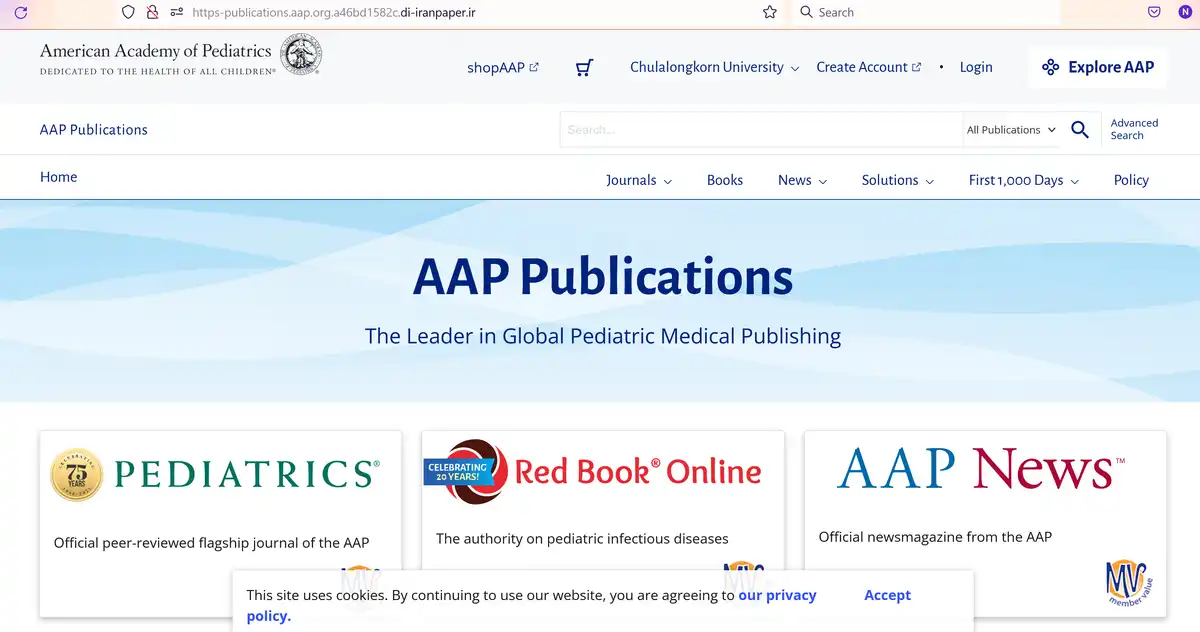Click the Pediatrics 75 Years gold badge
Image resolution: width=1200 pixels, height=632 pixels.
(77, 474)
